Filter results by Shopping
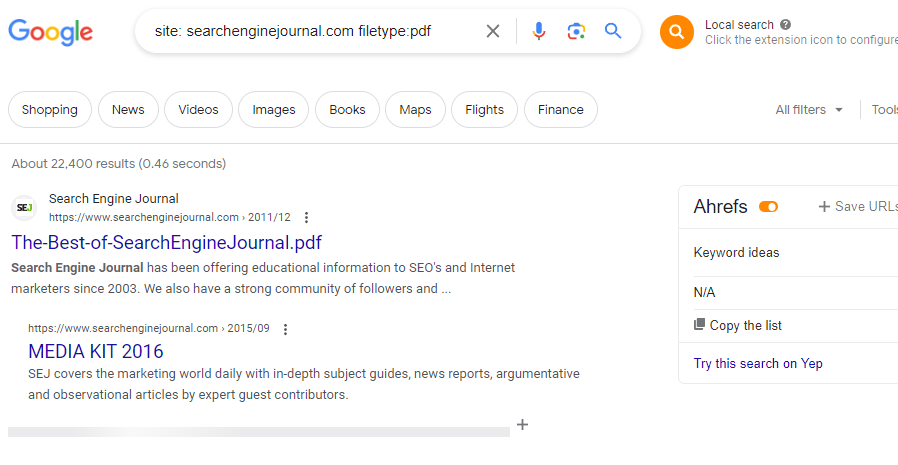Image resolution: width=898 pixels, height=465 pixels. [x=50, y=110]
